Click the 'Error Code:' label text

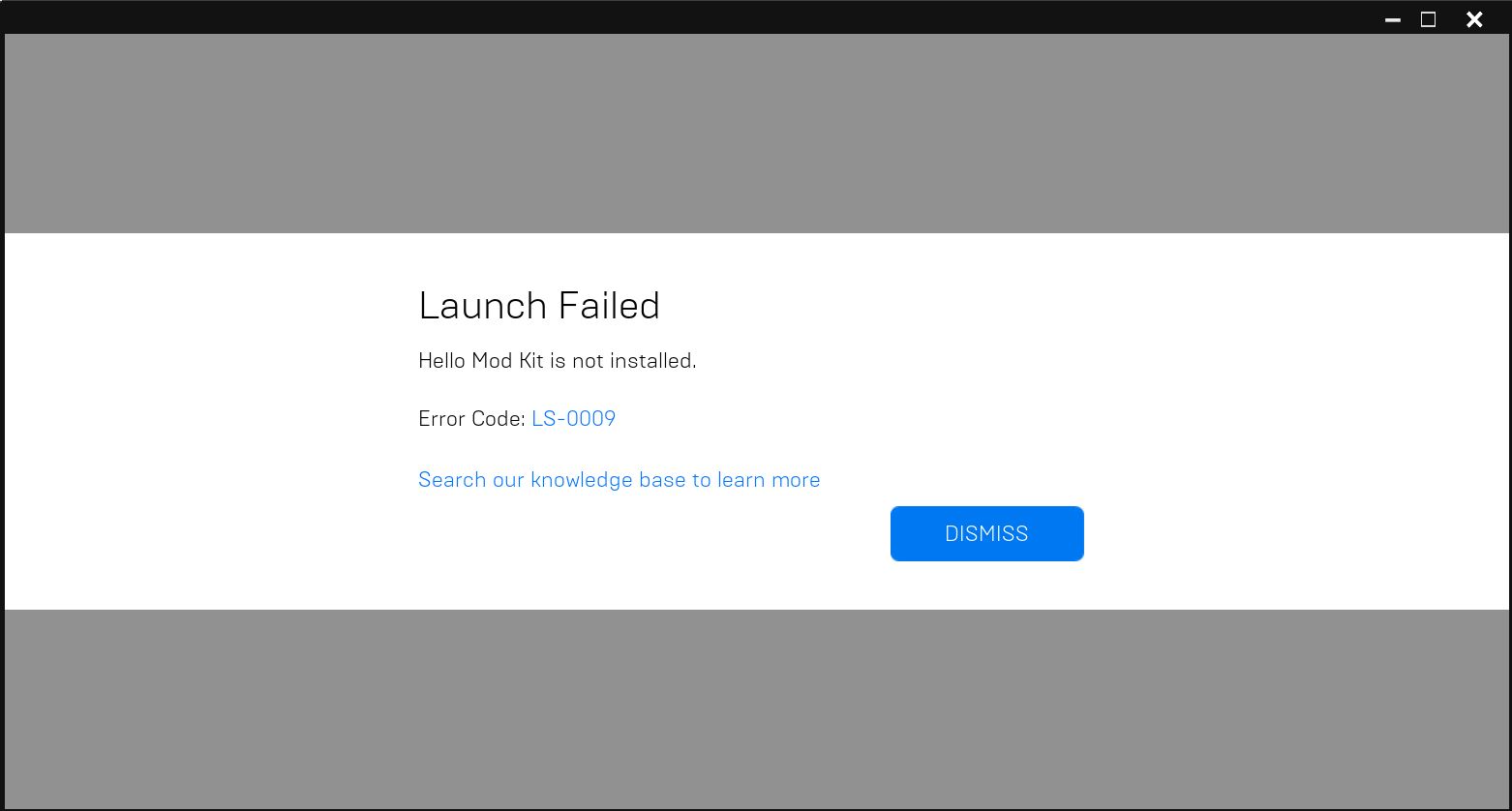[x=471, y=418]
